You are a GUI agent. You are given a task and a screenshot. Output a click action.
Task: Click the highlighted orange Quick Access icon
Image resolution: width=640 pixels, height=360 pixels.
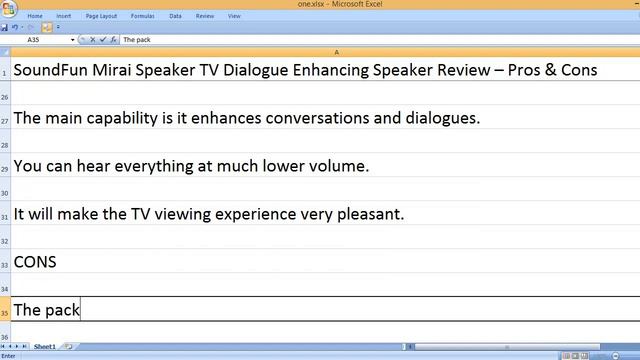[x=47, y=27]
